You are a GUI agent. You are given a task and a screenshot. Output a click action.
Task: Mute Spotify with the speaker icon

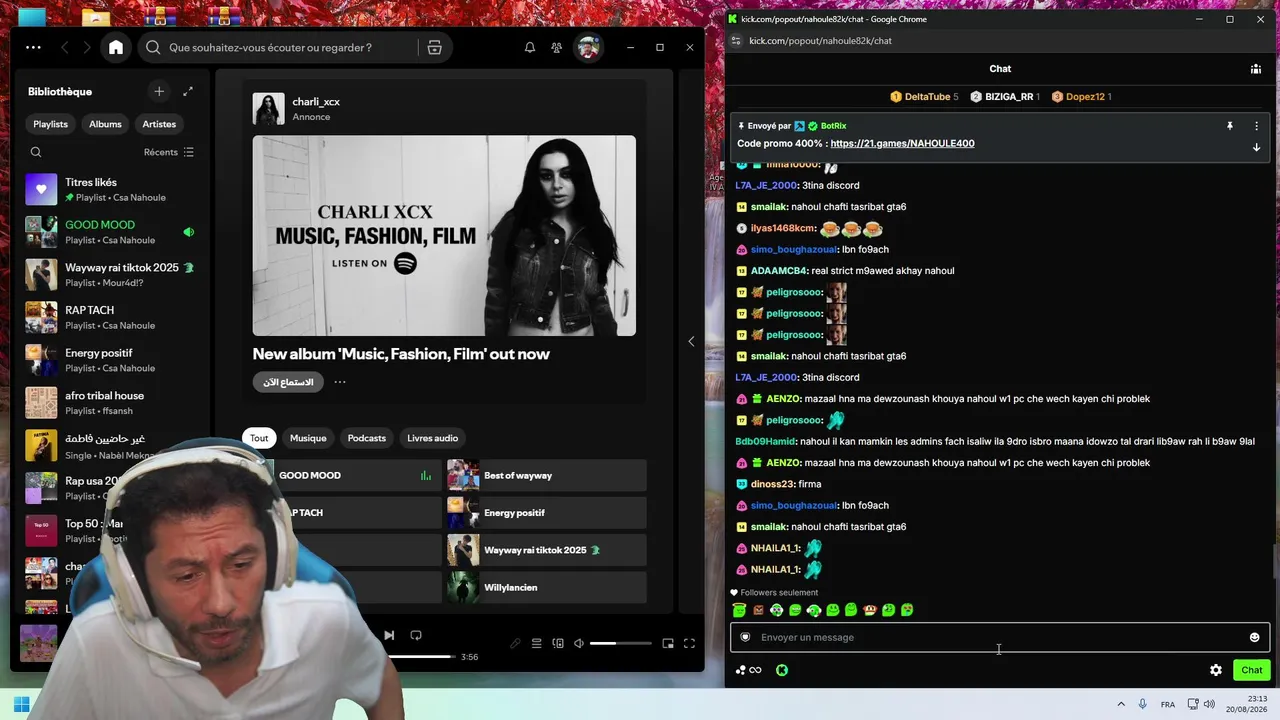click(x=579, y=643)
